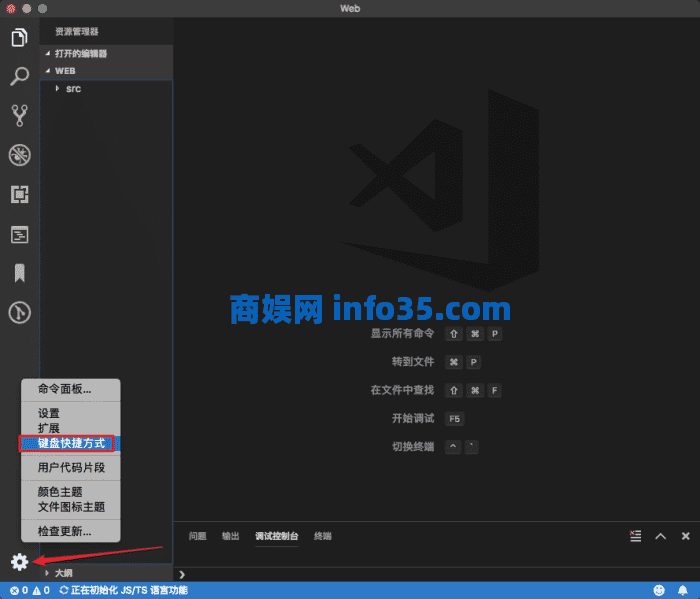Click the 在文件中查找 shortcut hint
Screen dimensions: 700x599
402,390
